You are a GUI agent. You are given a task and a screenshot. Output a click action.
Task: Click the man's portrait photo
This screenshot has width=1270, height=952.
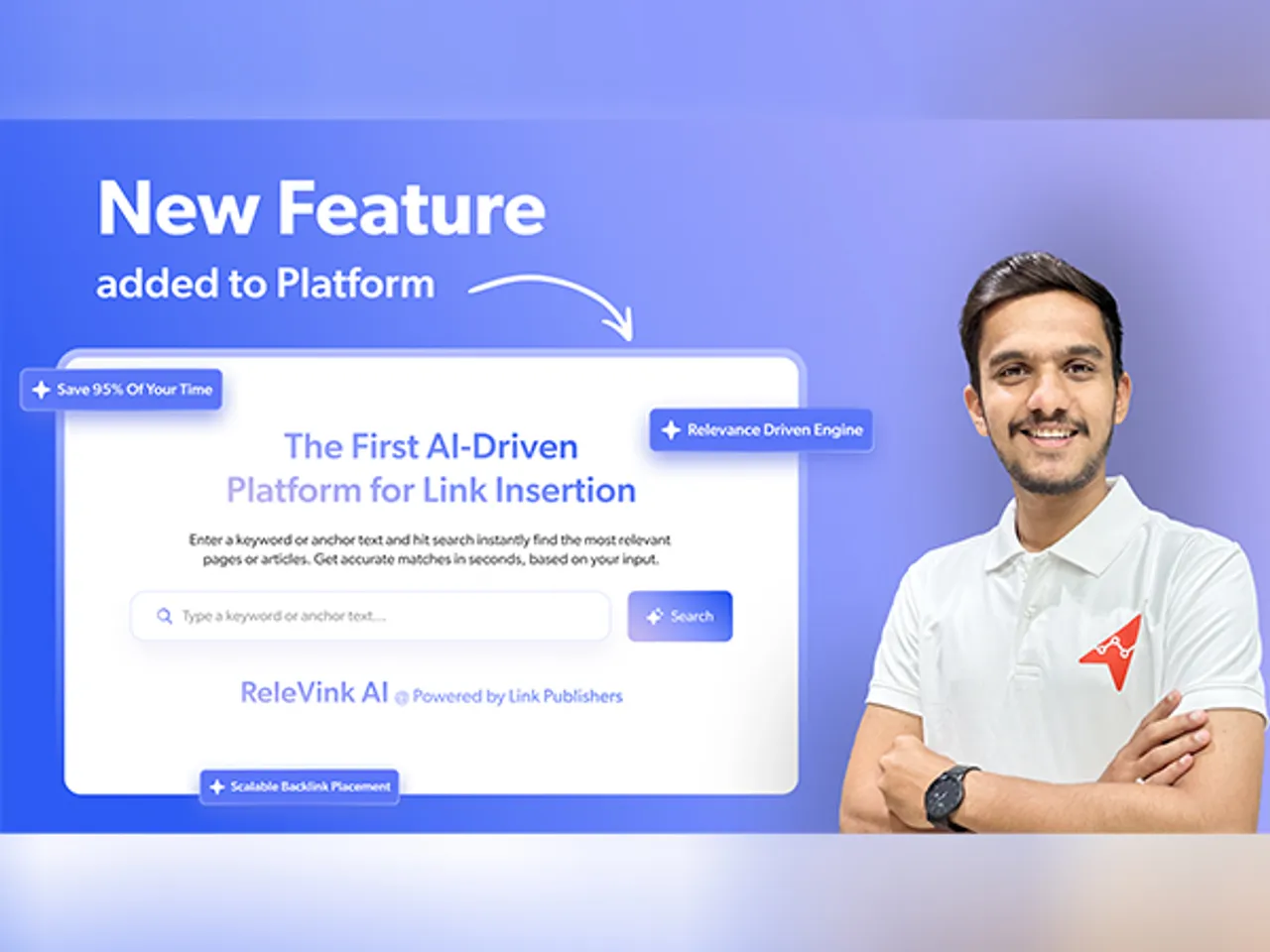1054,543
